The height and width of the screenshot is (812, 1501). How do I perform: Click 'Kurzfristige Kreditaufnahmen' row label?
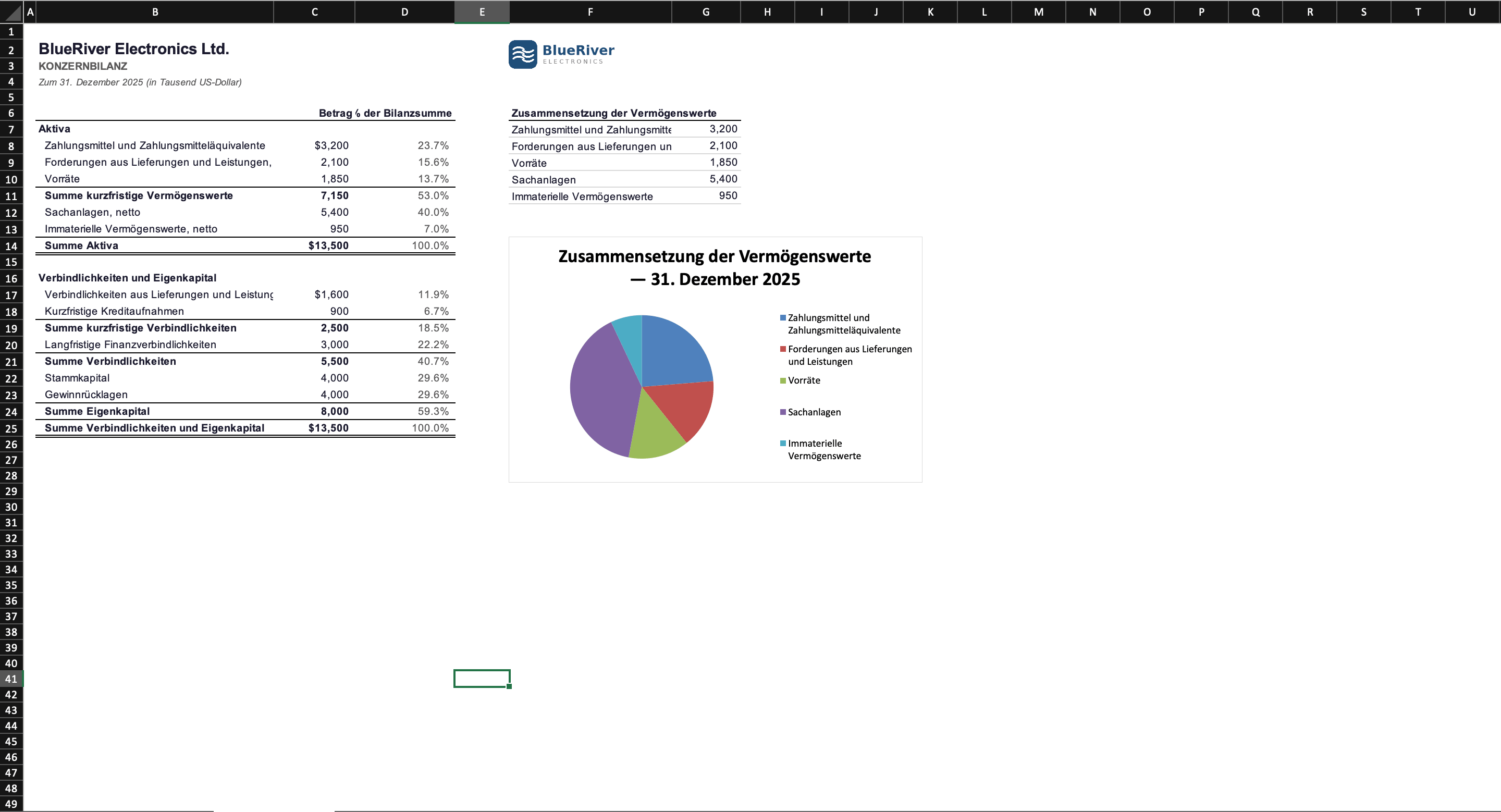pyautogui.click(x=114, y=312)
